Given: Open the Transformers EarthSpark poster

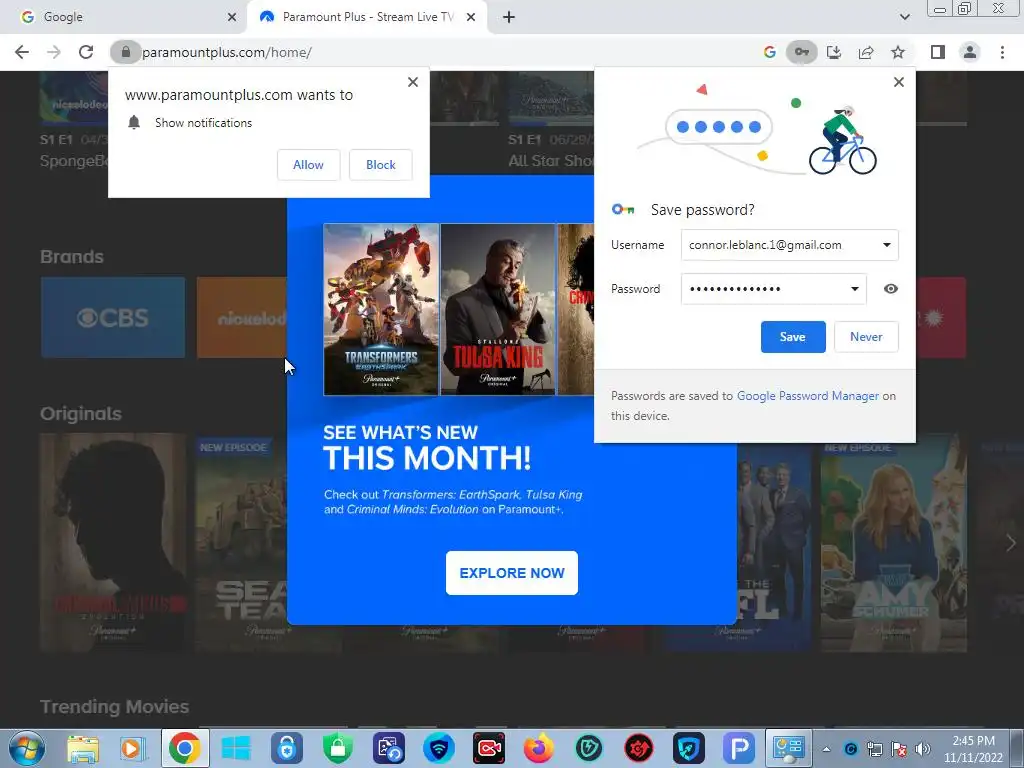Looking at the screenshot, I should click(381, 310).
